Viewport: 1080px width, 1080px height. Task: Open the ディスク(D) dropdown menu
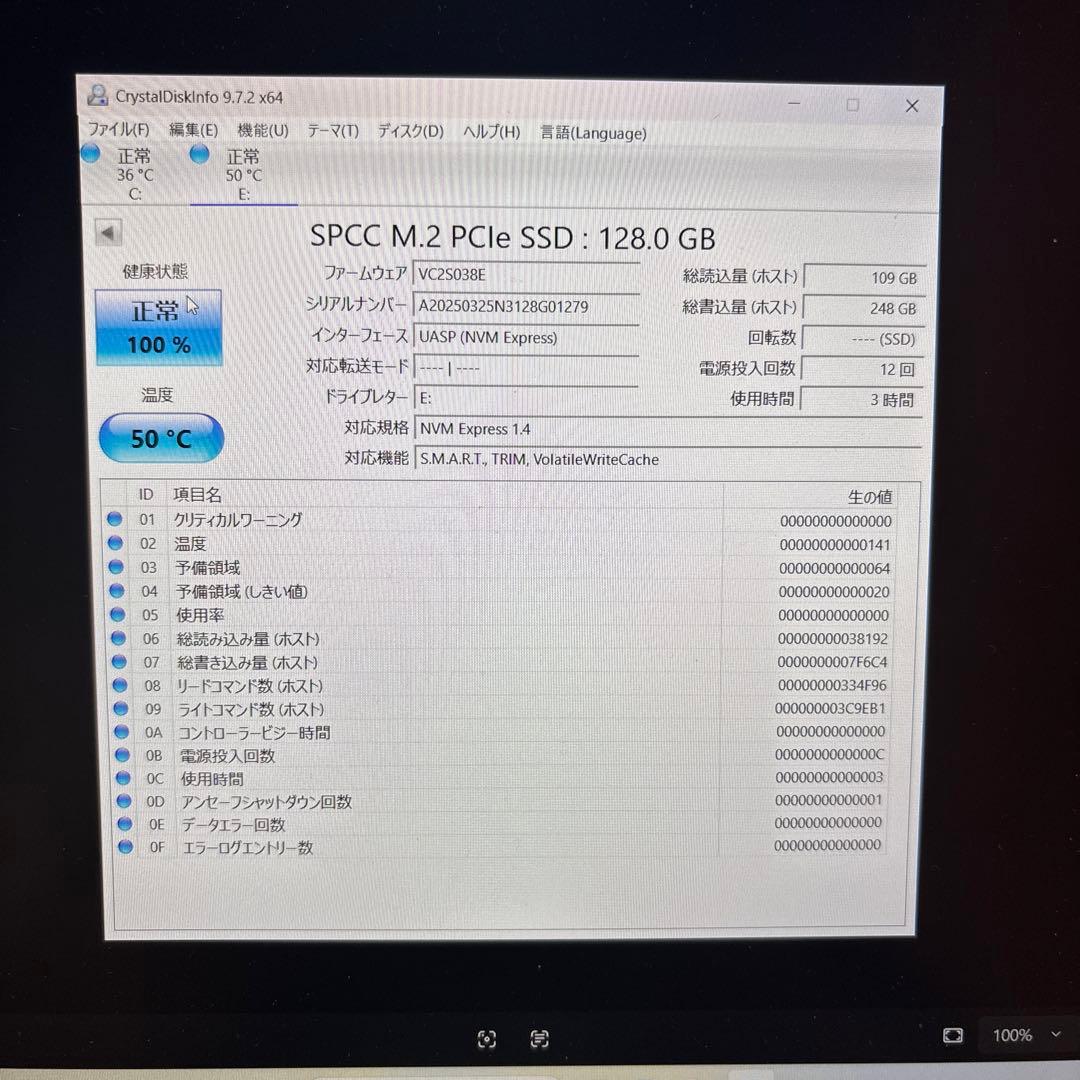(x=409, y=130)
